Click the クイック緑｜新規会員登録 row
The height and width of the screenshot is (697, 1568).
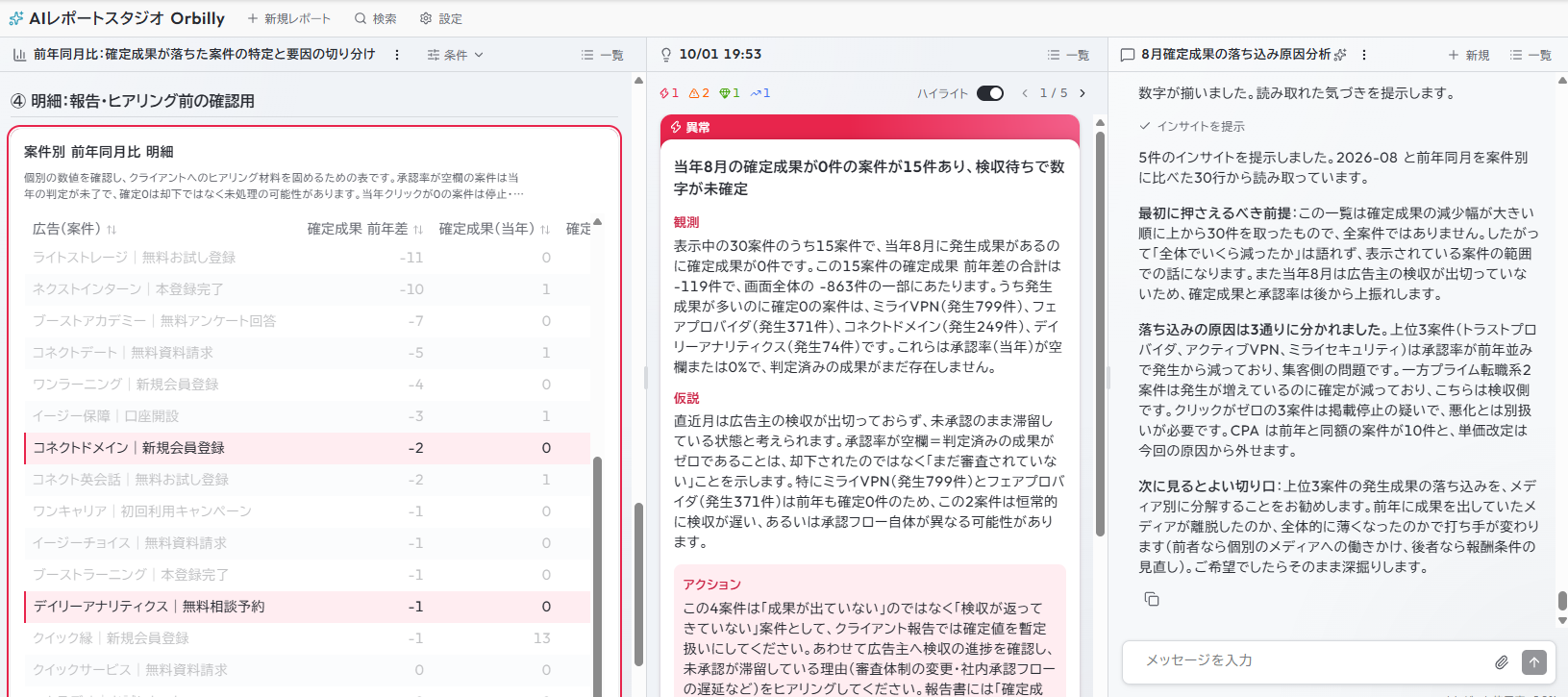click(x=308, y=638)
